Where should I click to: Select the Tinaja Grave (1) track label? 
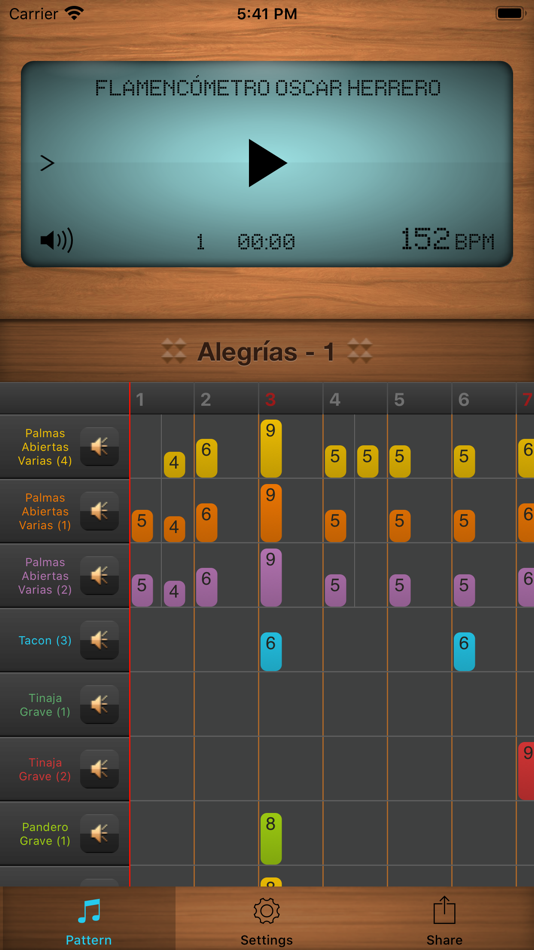[x=45, y=705]
